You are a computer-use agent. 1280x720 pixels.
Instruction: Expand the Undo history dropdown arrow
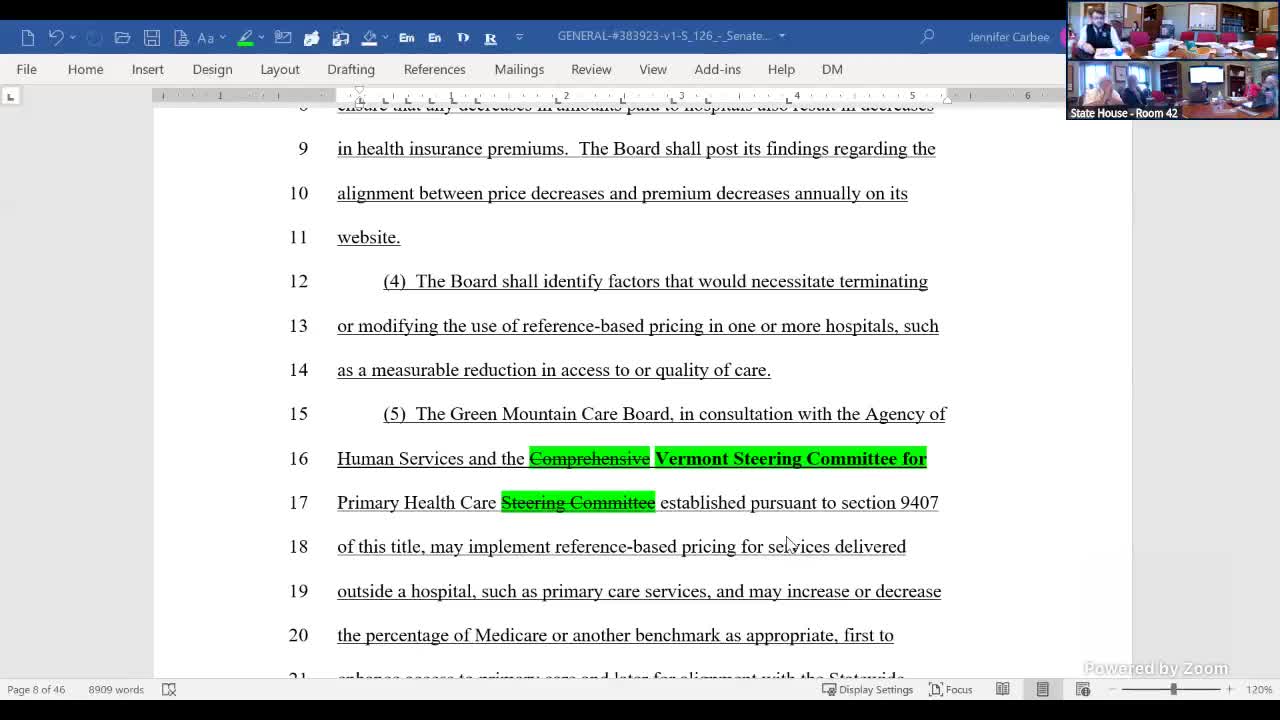(73, 37)
